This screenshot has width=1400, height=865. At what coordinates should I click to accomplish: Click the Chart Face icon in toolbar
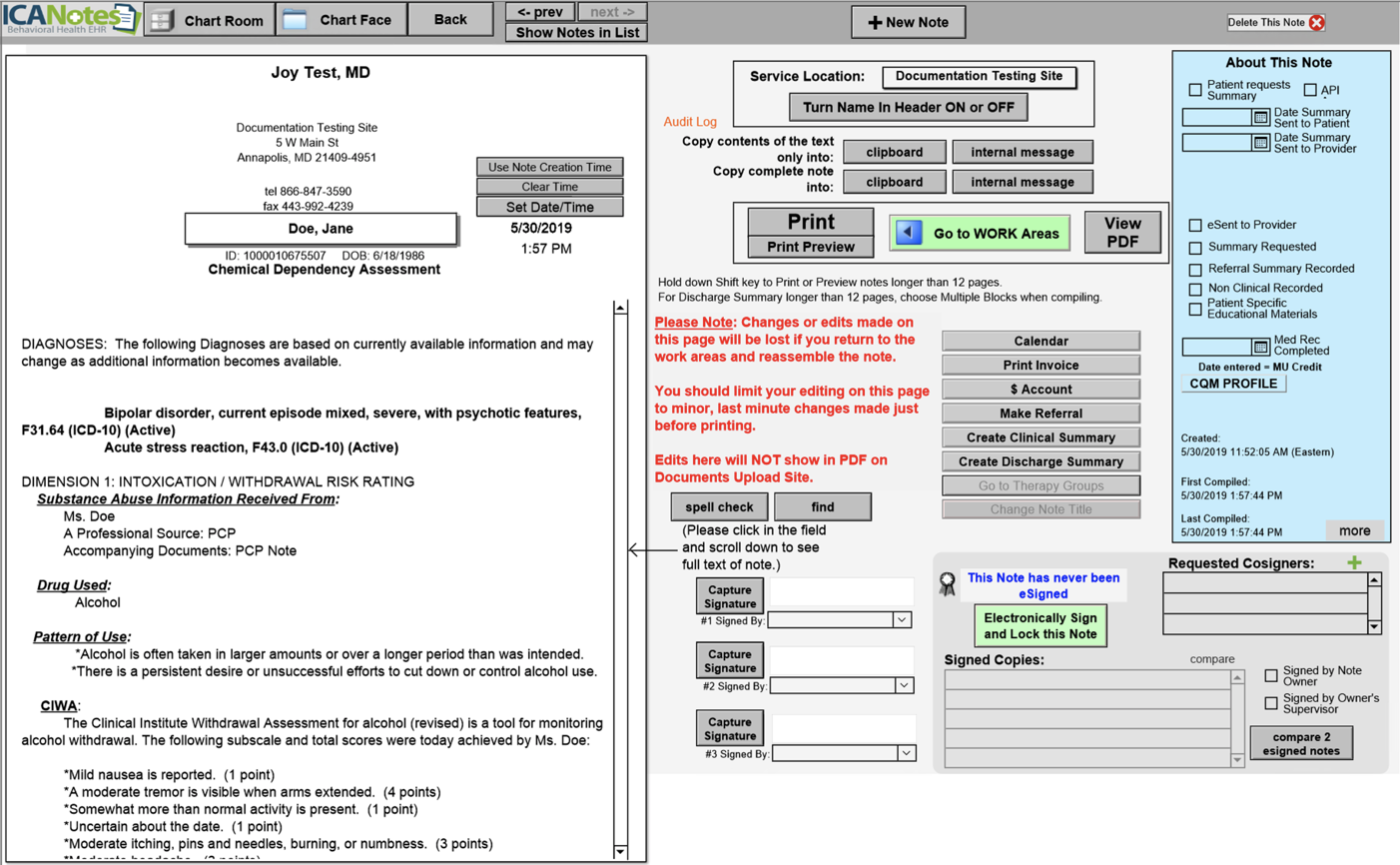click(295, 20)
